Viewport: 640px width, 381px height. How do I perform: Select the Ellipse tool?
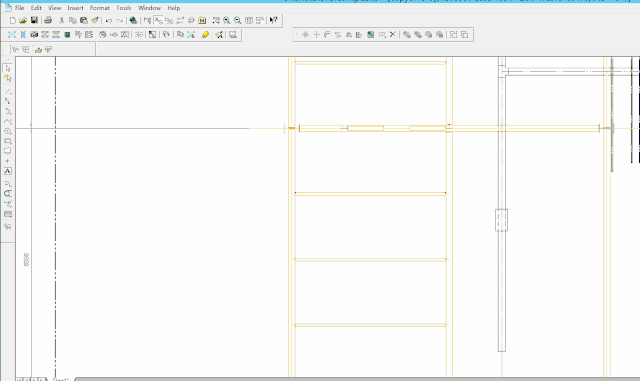point(8,131)
